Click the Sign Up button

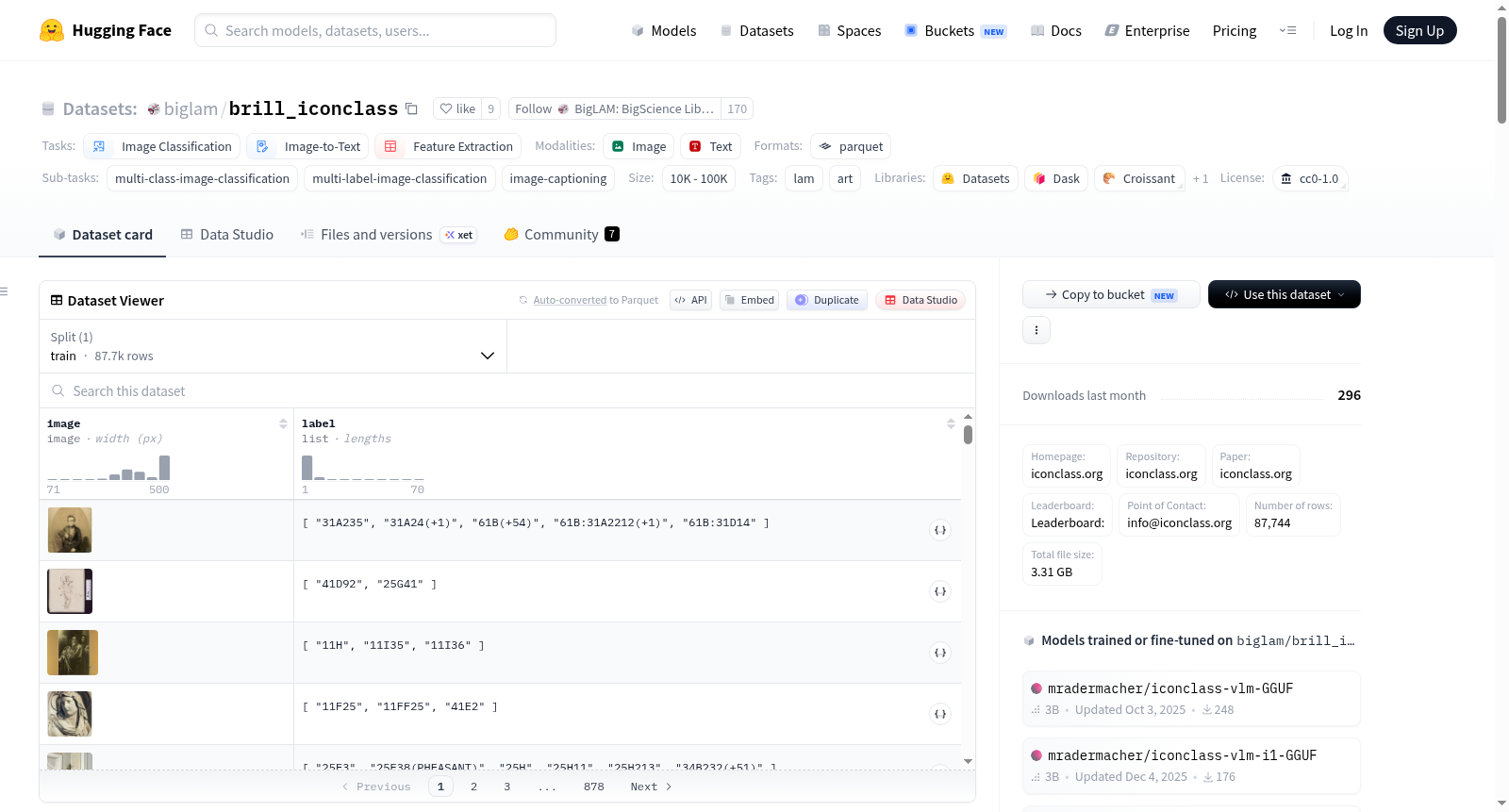coord(1419,30)
